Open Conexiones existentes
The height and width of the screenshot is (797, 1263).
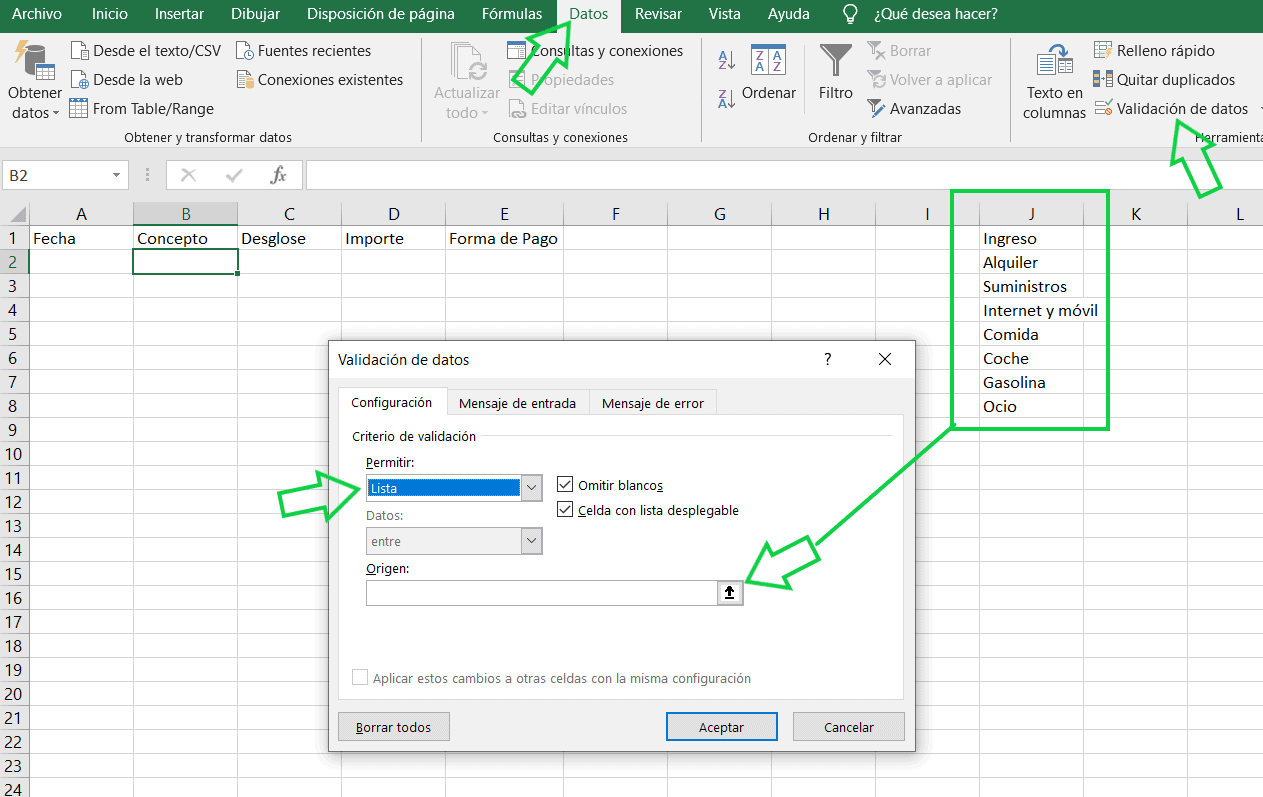(x=320, y=80)
